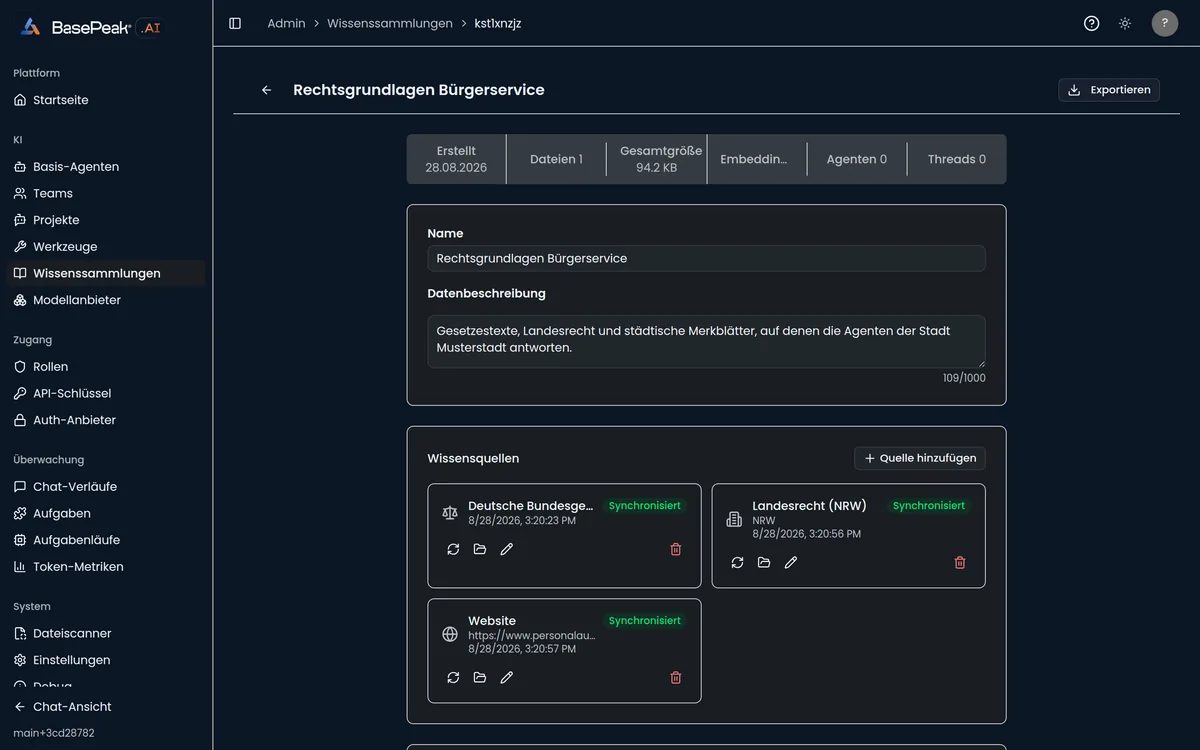
Task: Delete the Landesrecht (NRW) source
Action: (x=960, y=562)
